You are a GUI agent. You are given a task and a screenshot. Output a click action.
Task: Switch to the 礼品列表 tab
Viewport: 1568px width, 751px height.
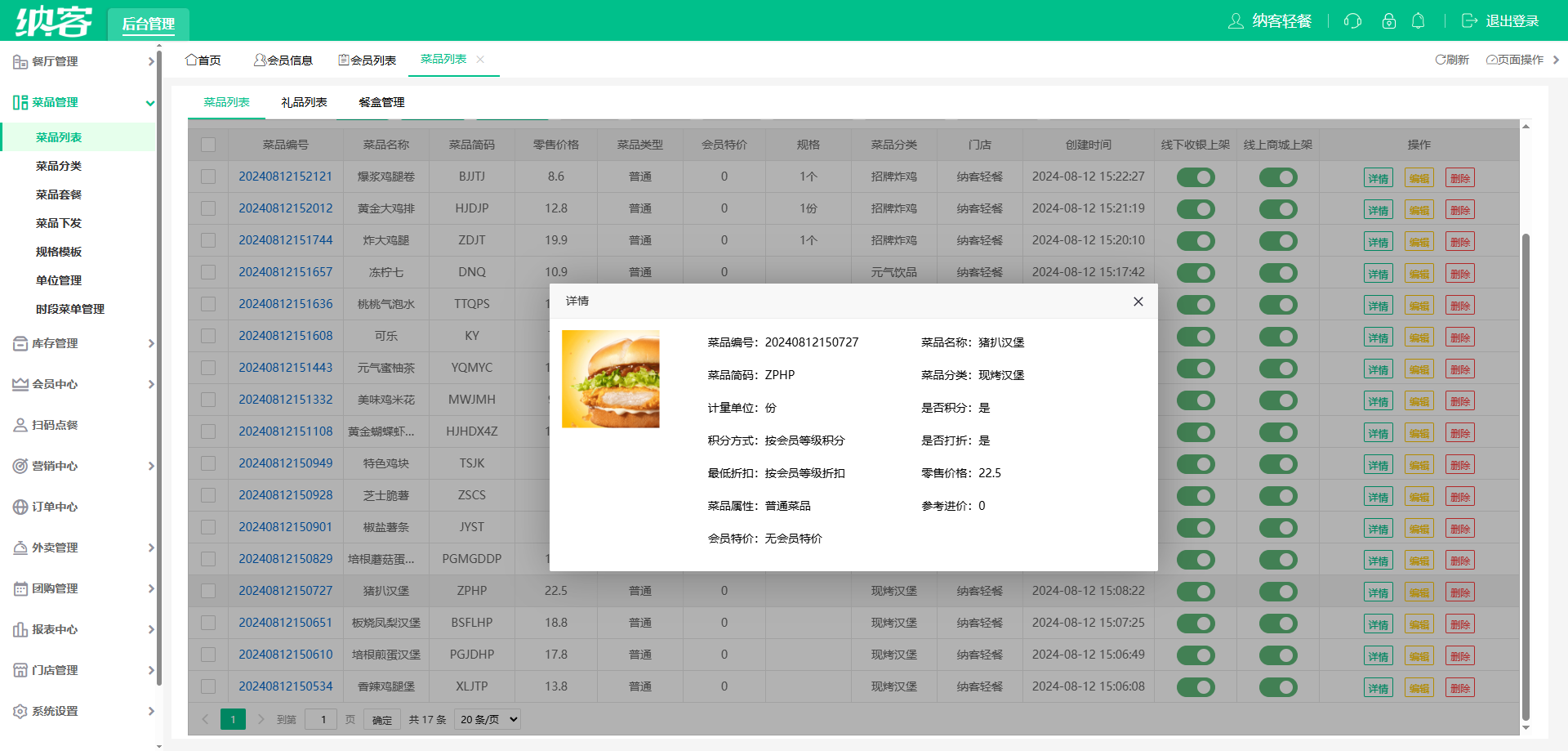[x=304, y=102]
